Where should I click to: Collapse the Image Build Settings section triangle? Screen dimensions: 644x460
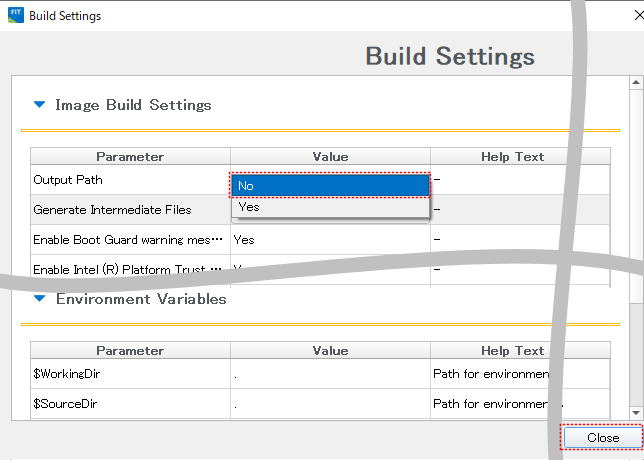39,104
